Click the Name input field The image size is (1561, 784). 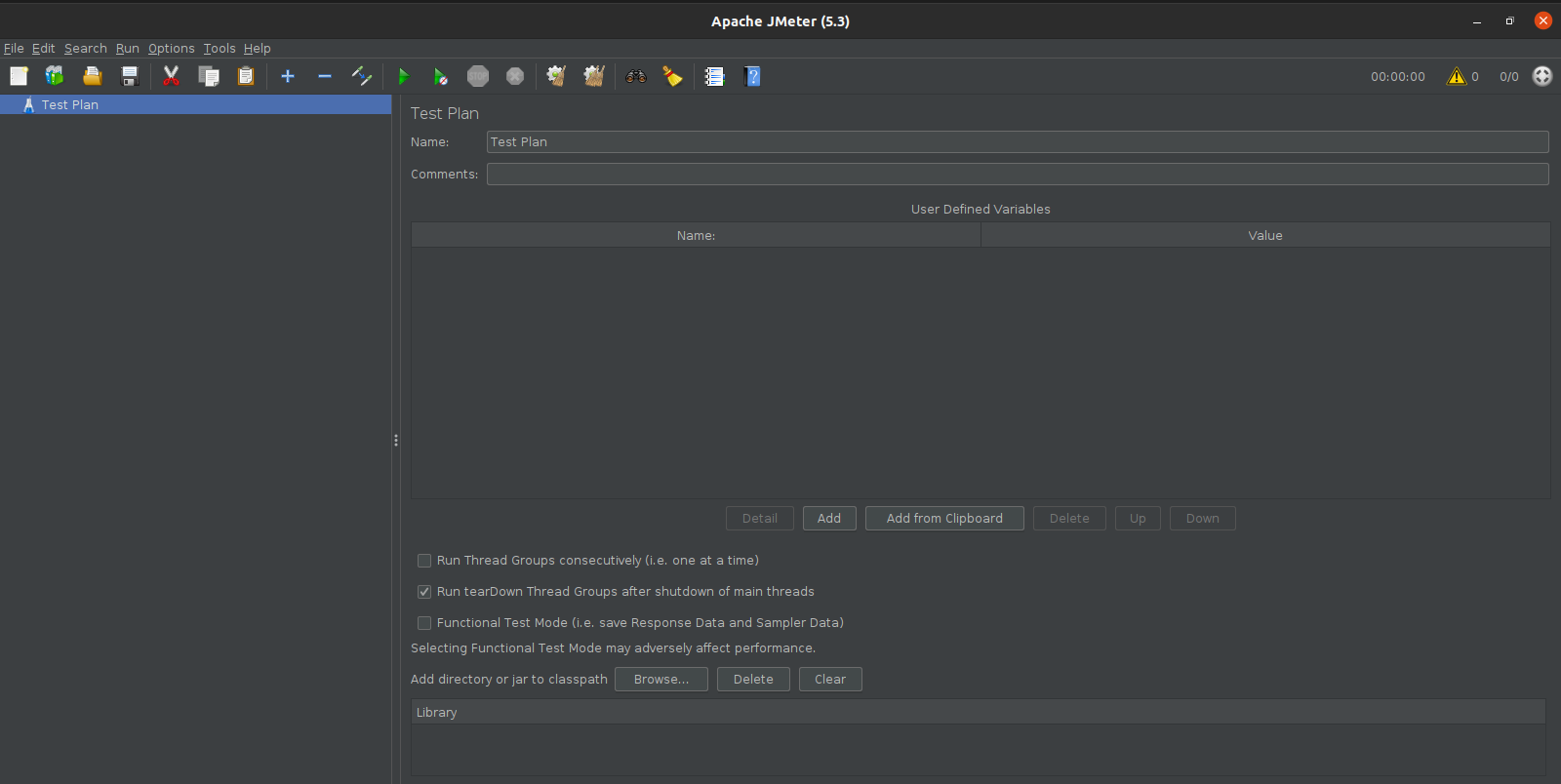tap(1018, 142)
